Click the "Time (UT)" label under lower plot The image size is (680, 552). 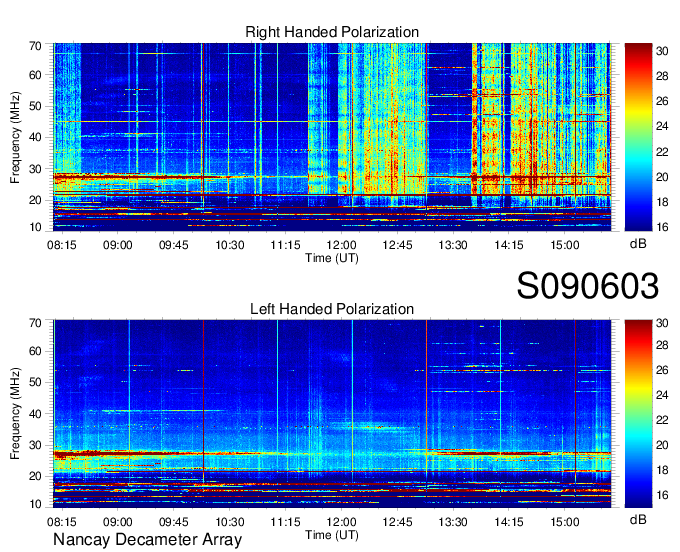point(332,535)
